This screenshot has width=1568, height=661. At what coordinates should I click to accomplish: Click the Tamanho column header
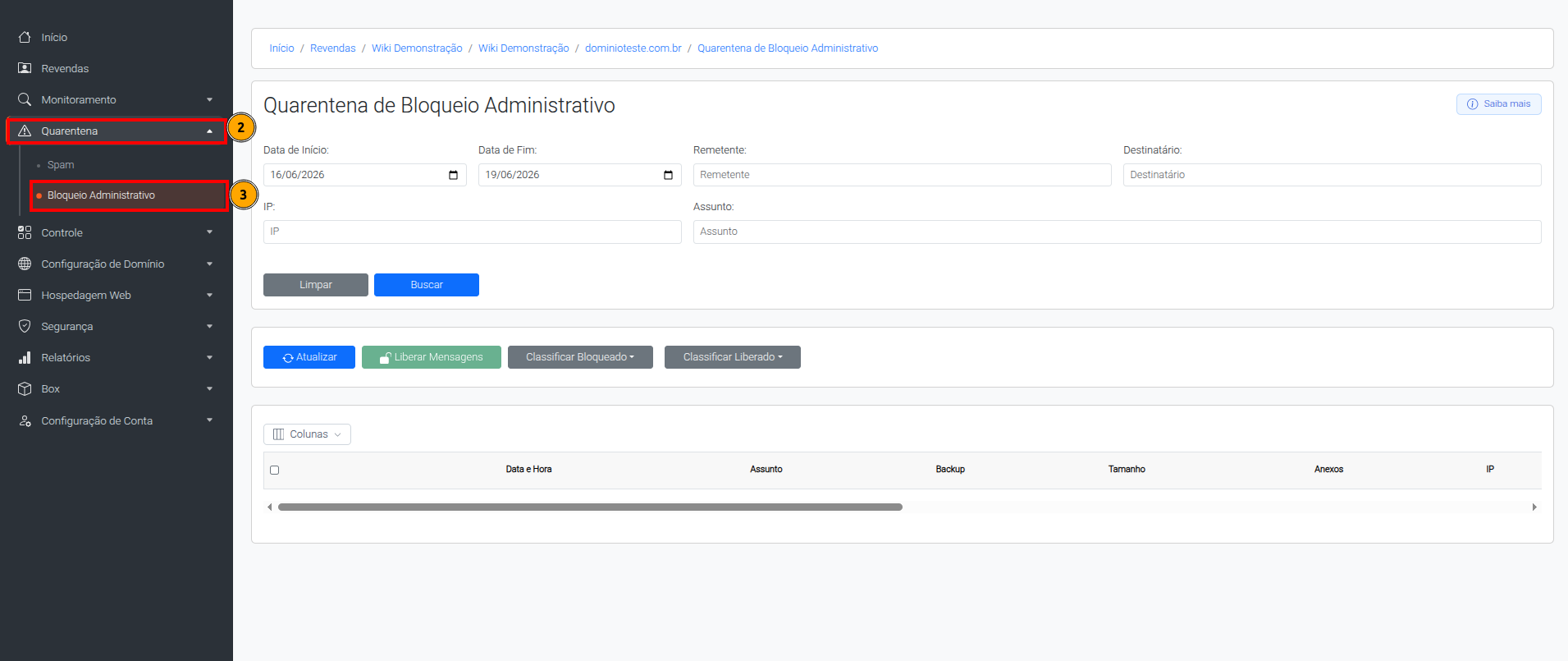1127,470
